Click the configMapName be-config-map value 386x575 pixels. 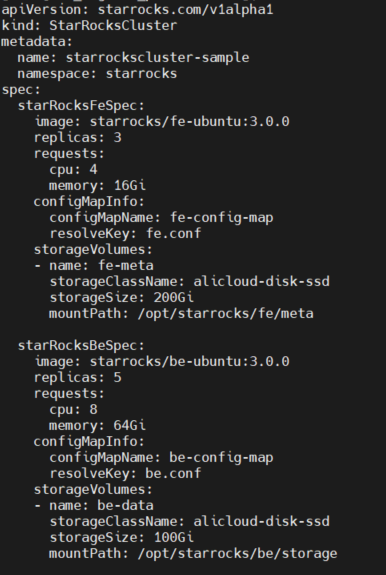pos(221,458)
